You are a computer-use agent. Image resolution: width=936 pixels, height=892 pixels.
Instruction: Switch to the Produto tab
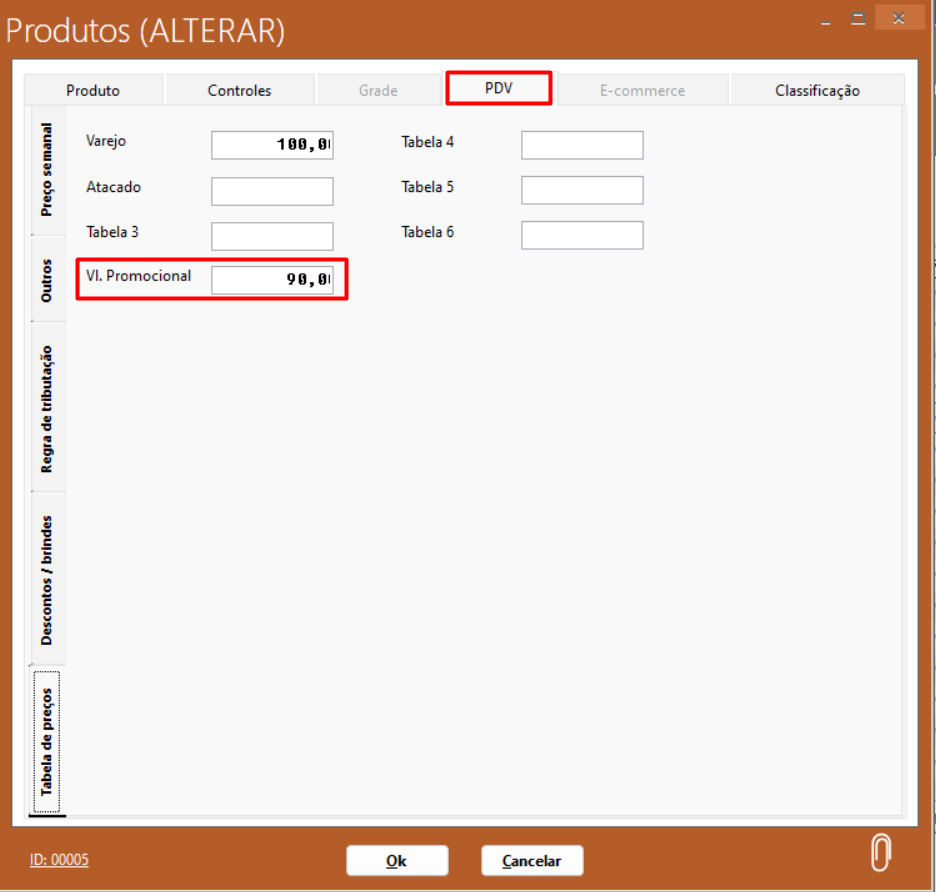(93, 90)
